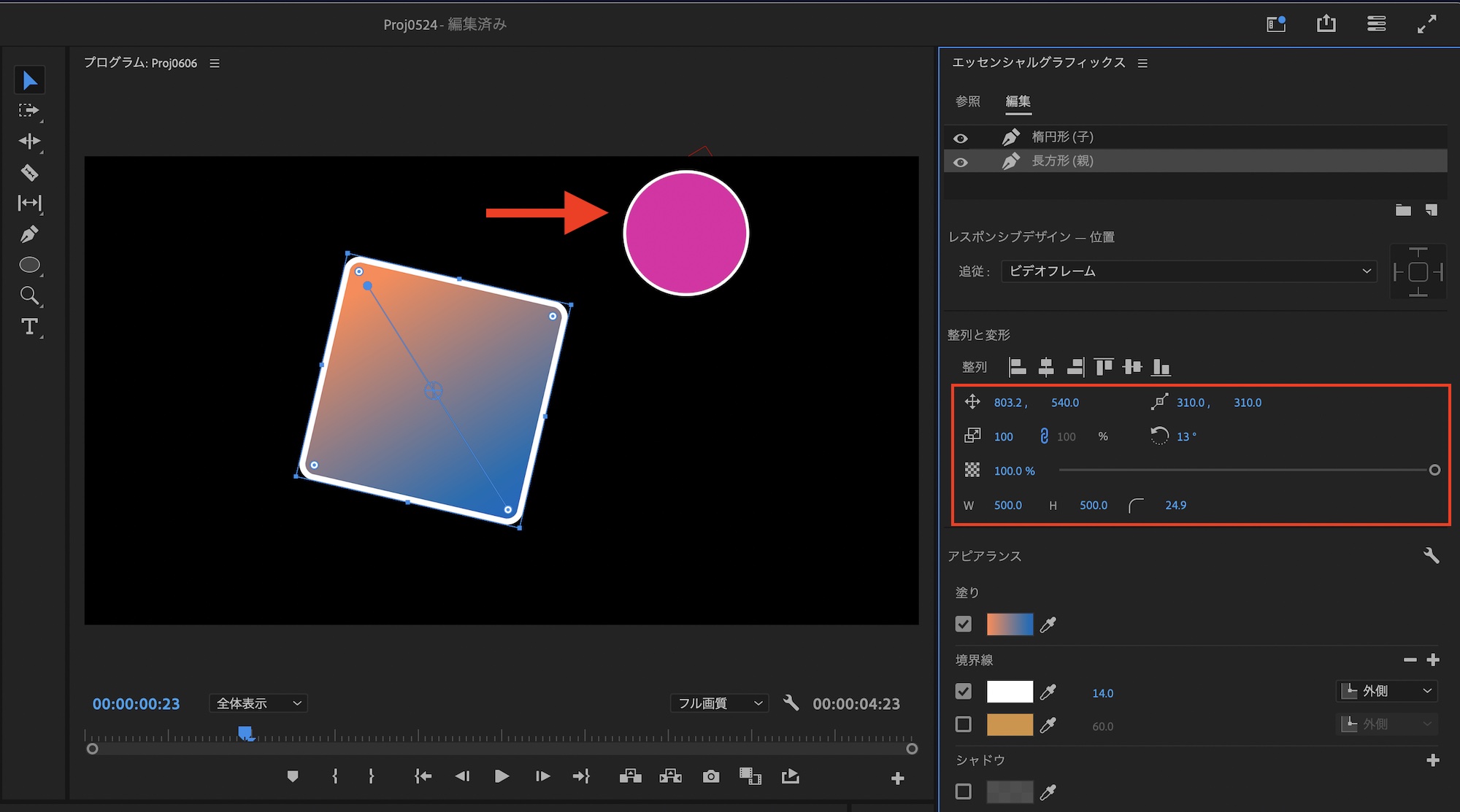
Task: Click the white stroke color swatch
Action: [x=1010, y=692]
